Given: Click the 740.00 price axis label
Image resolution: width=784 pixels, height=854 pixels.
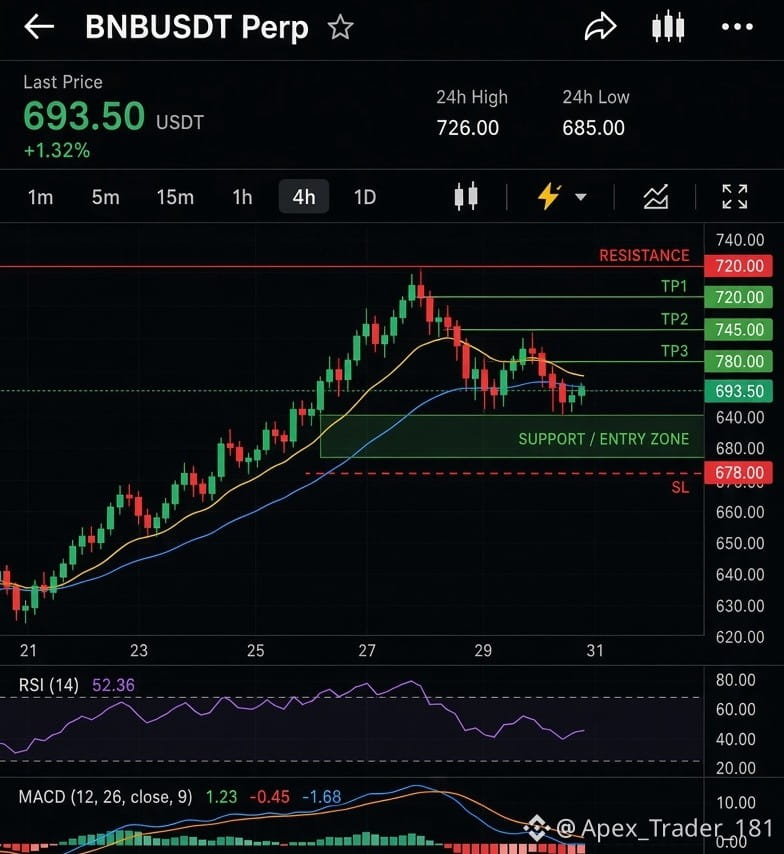Looking at the screenshot, I should tap(740, 240).
